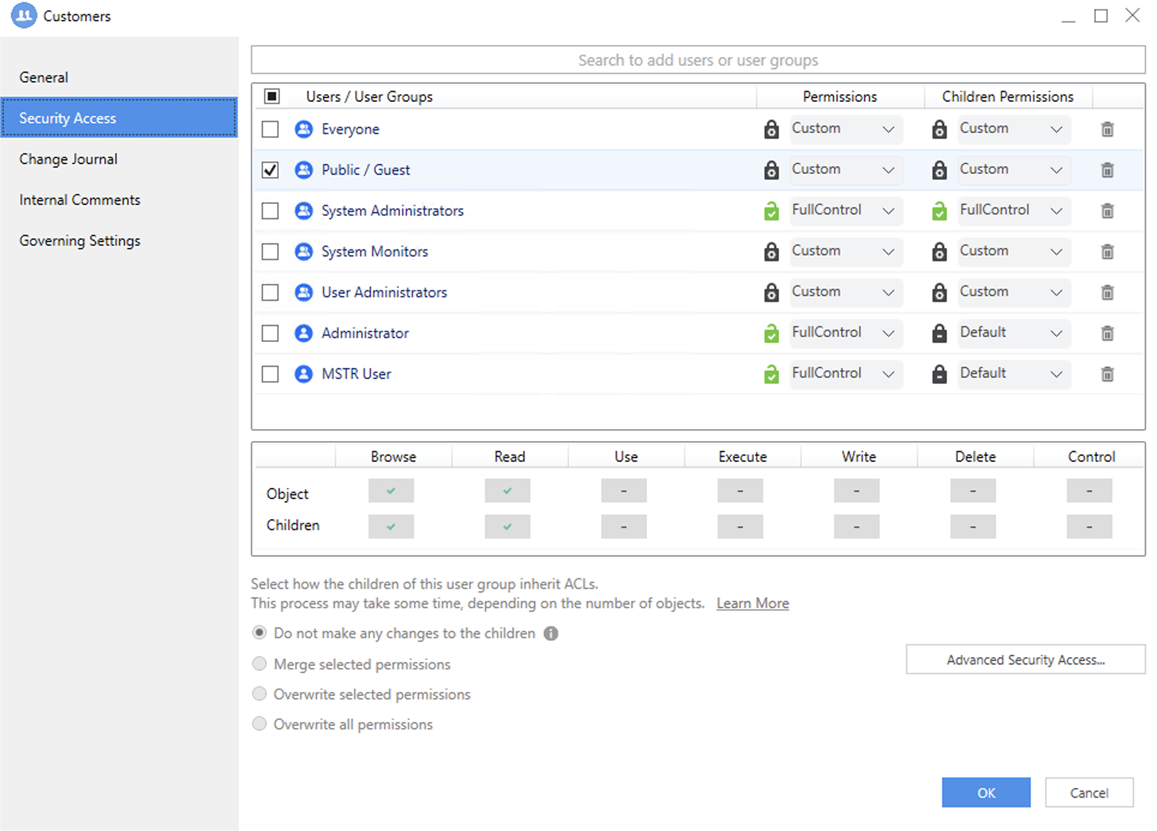Open the Learn More link
The width and height of the screenshot is (1157, 831).
(x=752, y=604)
